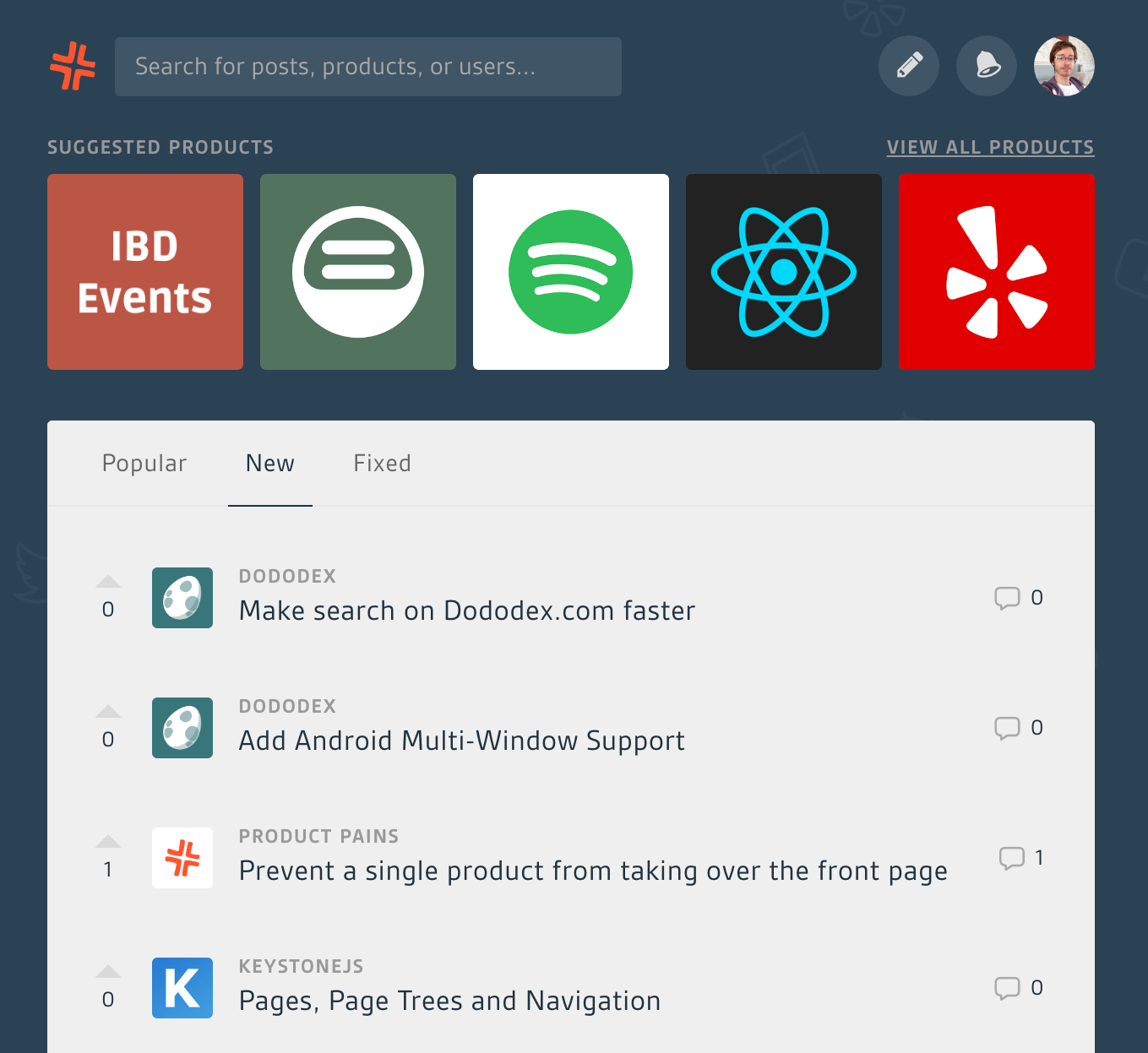
Task: Click DODODEX label above the Android post
Action: (287, 707)
